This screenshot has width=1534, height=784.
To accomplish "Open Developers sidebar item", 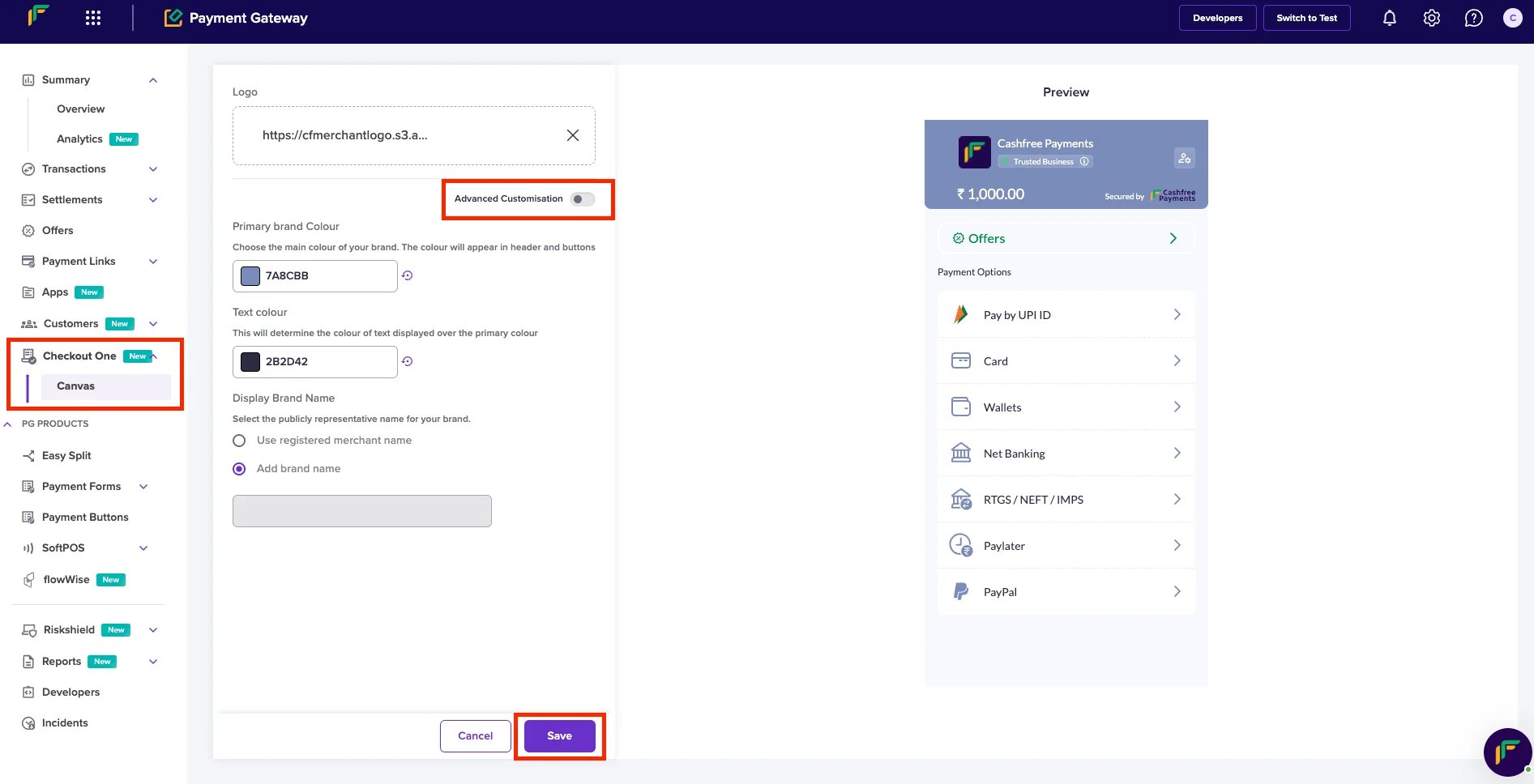I will coord(71,692).
